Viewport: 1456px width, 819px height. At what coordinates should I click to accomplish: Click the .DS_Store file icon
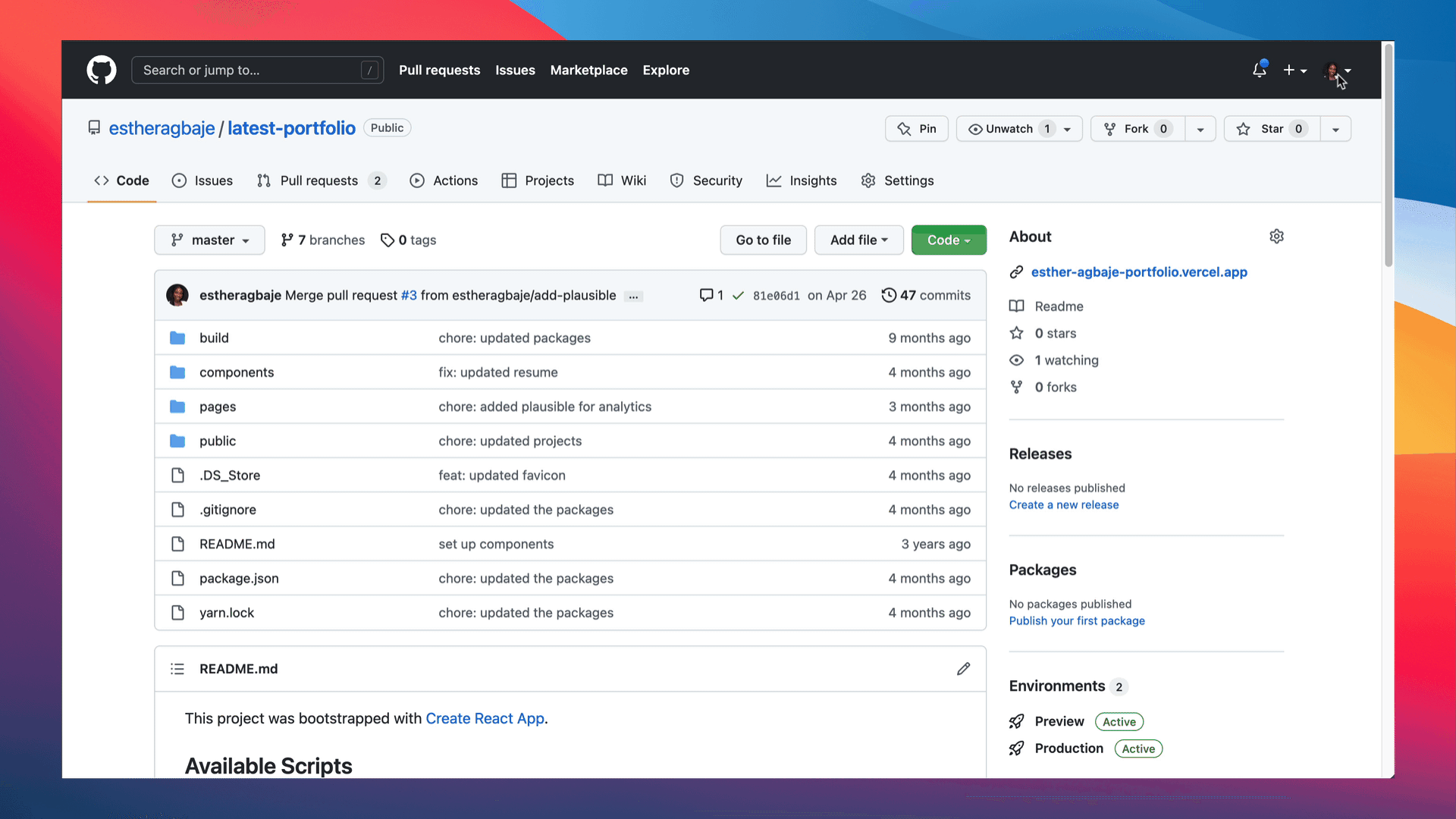click(177, 475)
